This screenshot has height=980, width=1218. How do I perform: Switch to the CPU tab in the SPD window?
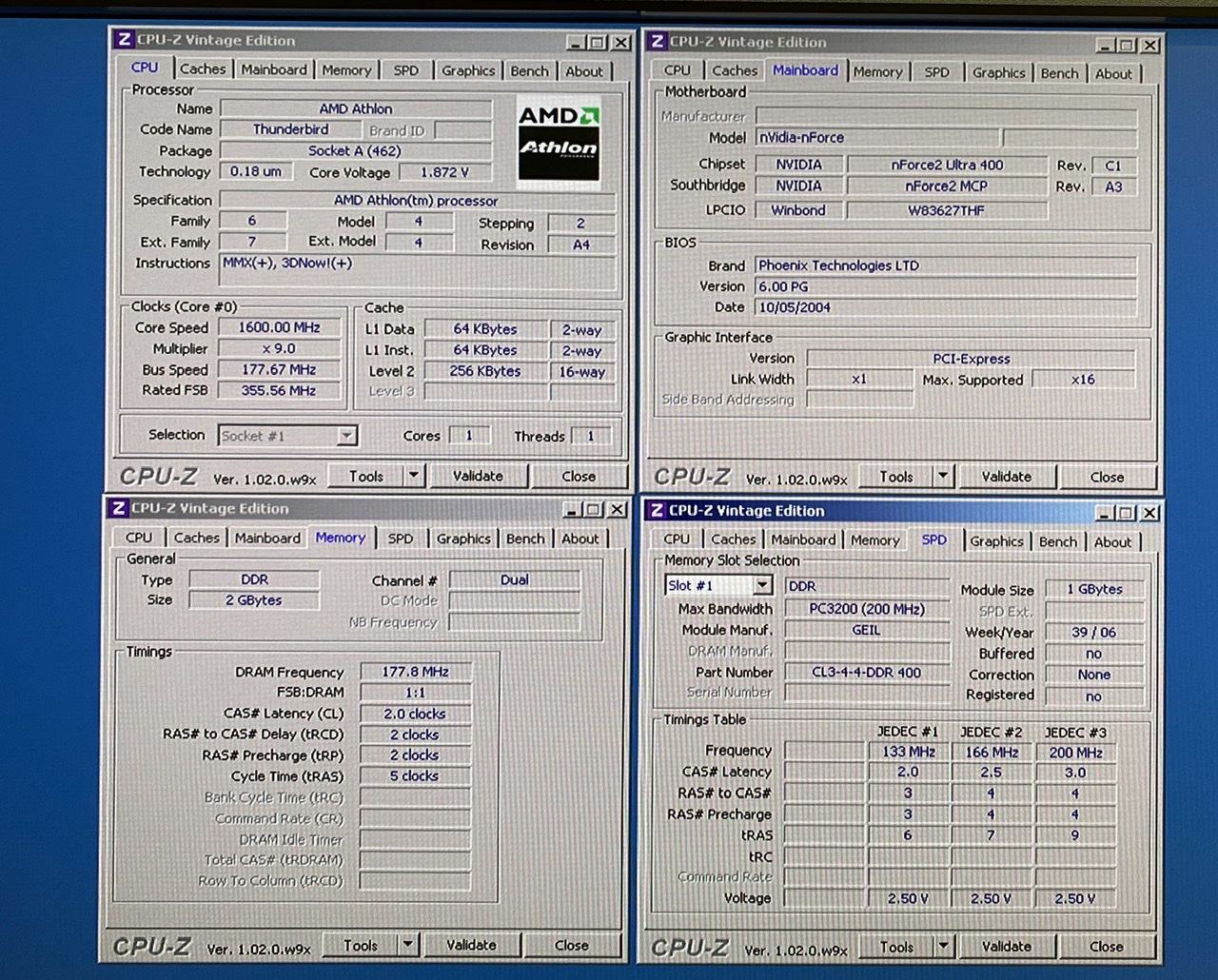[677, 539]
